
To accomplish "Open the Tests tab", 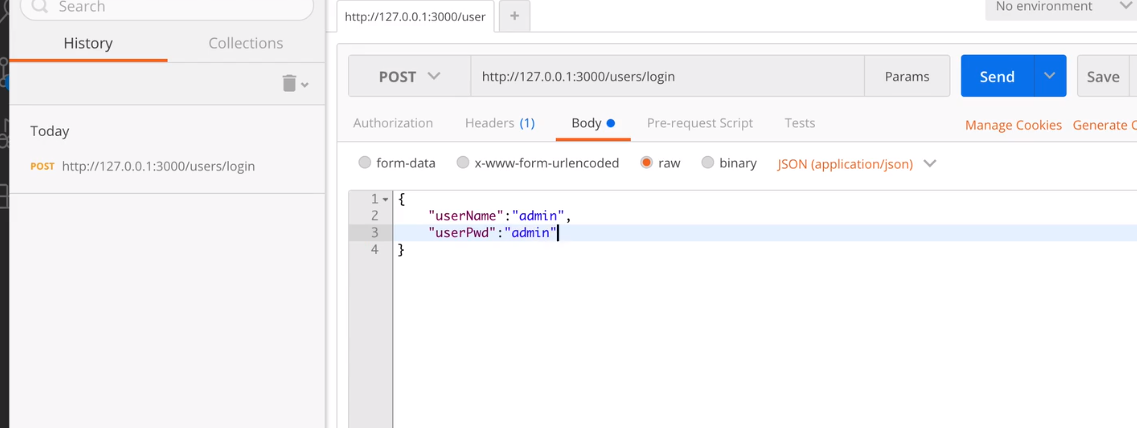I will click(x=800, y=123).
